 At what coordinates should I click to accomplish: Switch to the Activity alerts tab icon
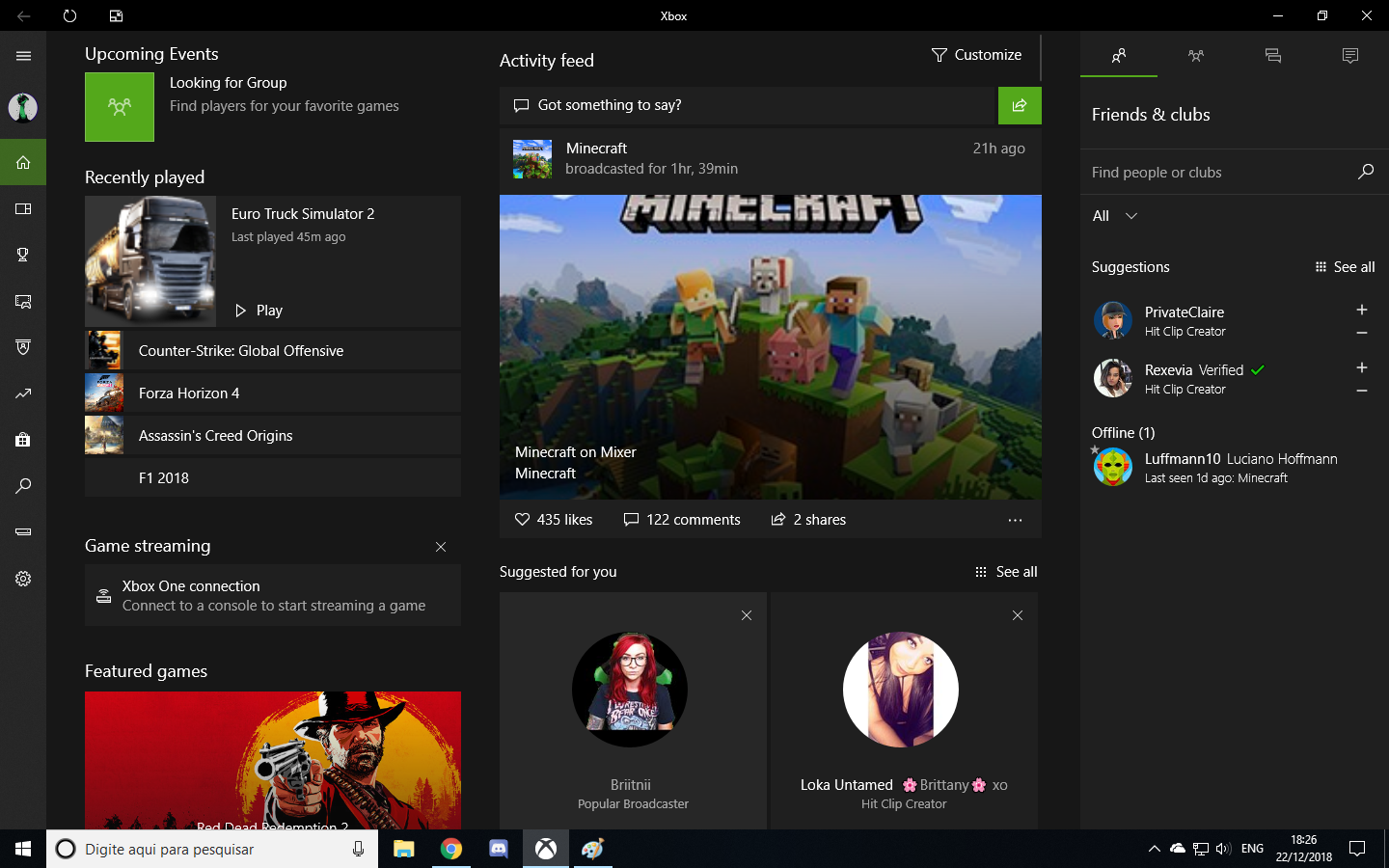1350,56
